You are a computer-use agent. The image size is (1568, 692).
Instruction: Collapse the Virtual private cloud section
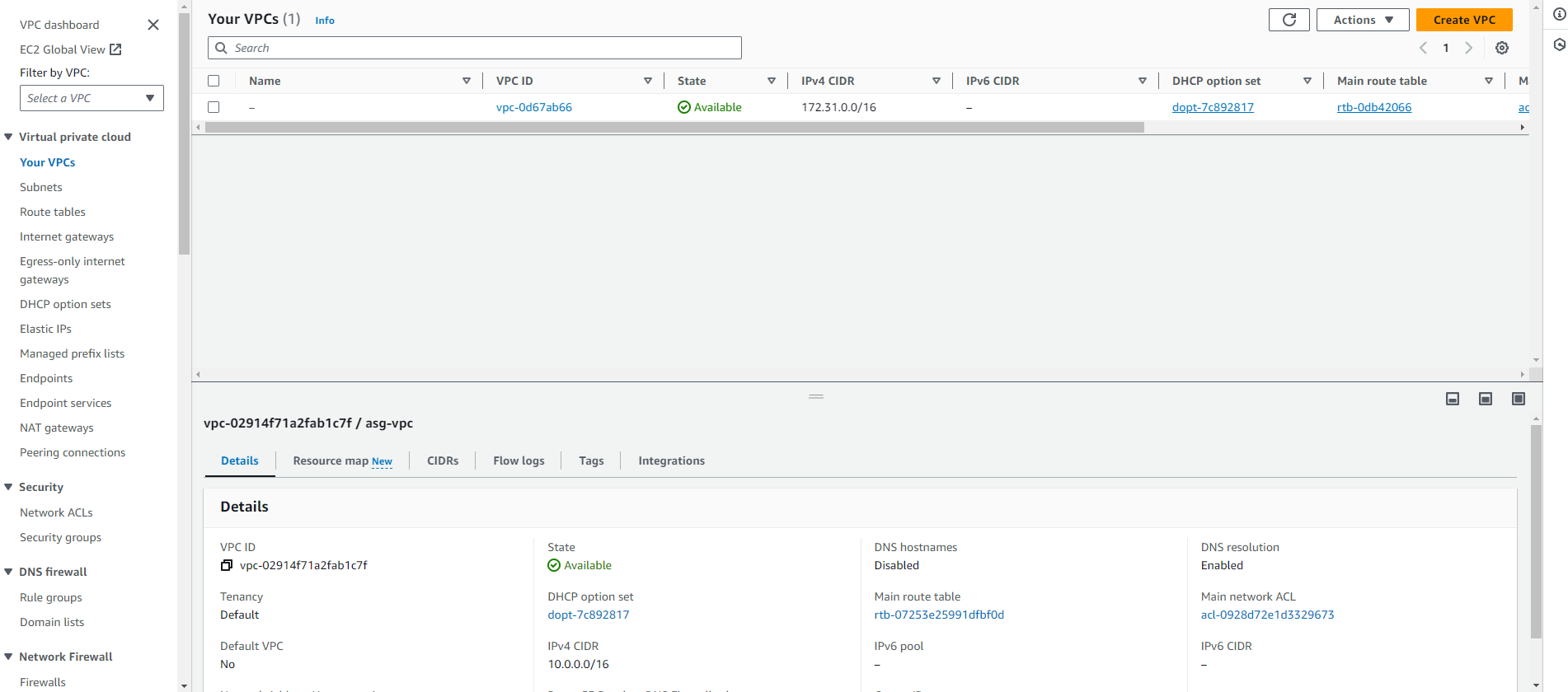[x=8, y=137]
